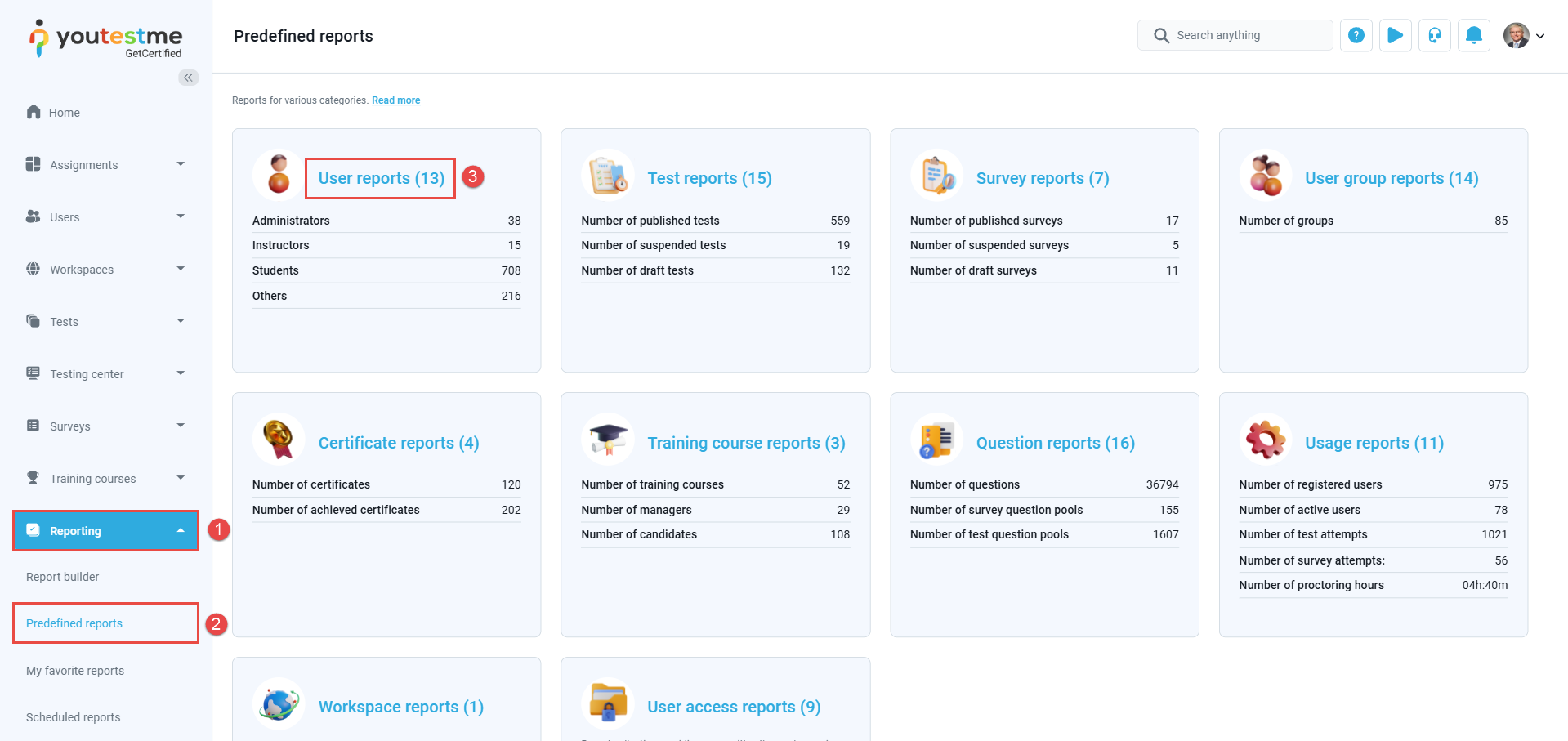Open Workspace reports (1)

[x=401, y=707]
